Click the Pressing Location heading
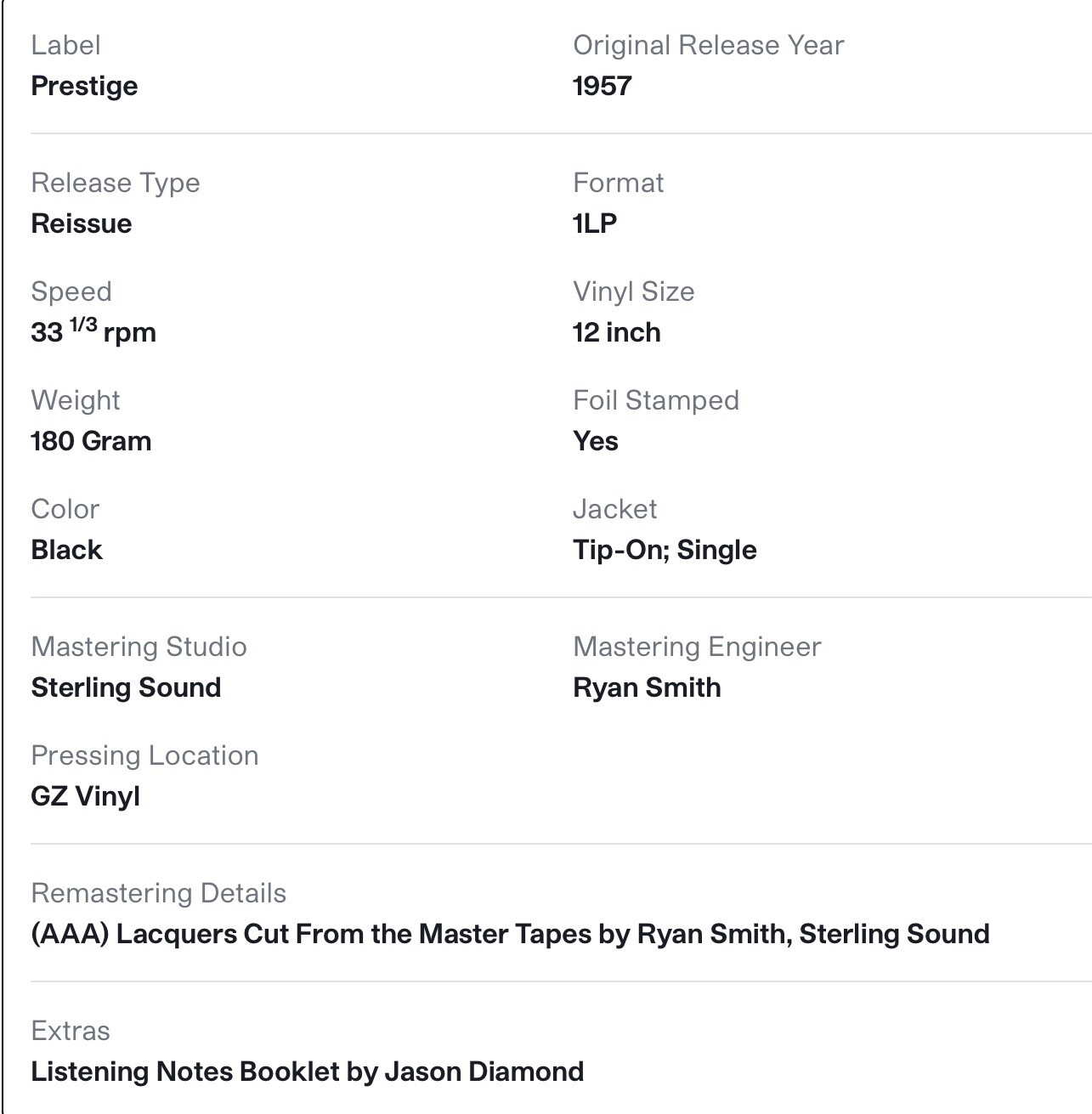Viewport: 1092px width, 1114px height. pos(144,755)
